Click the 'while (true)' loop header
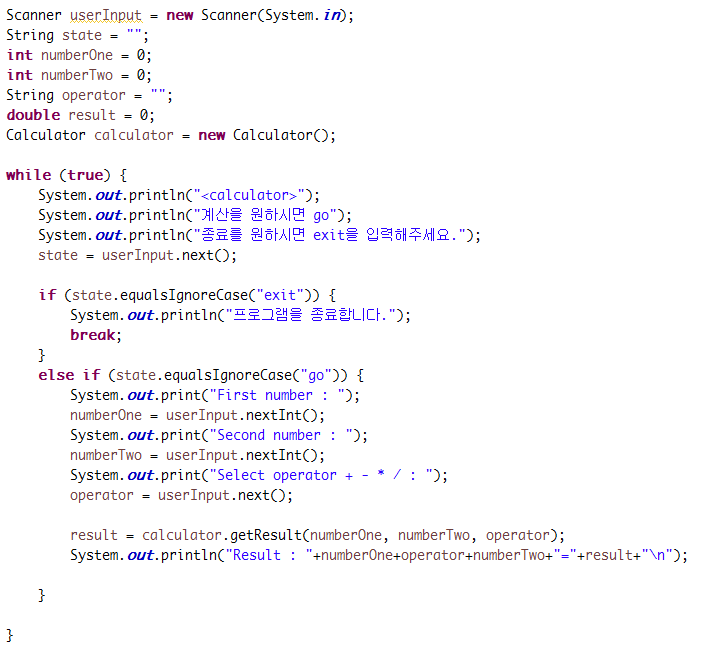The image size is (706, 649). [66, 175]
